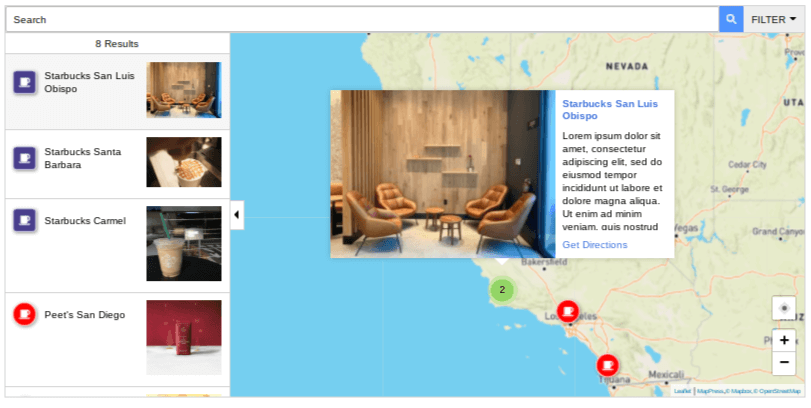Click purple cup icon for Starbucks San Luis Obispo
The image size is (811, 408).
pyautogui.click(x=25, y=82)
